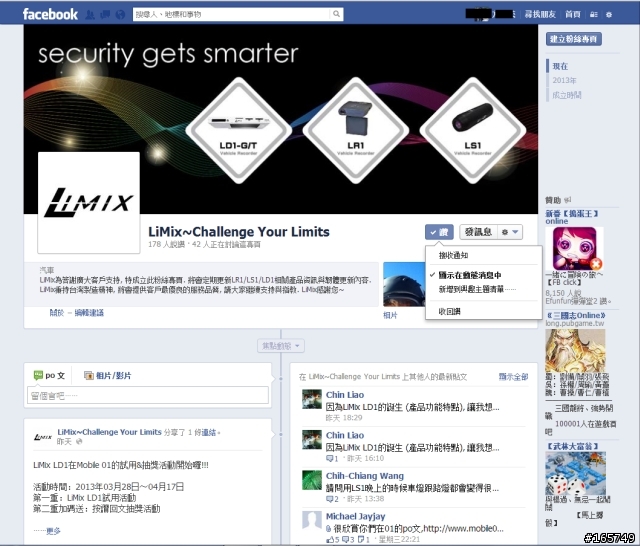The width and height of the screenshot is (640, 546).
Task: Open friend requests icon in top bar
Action: (90, 15)
